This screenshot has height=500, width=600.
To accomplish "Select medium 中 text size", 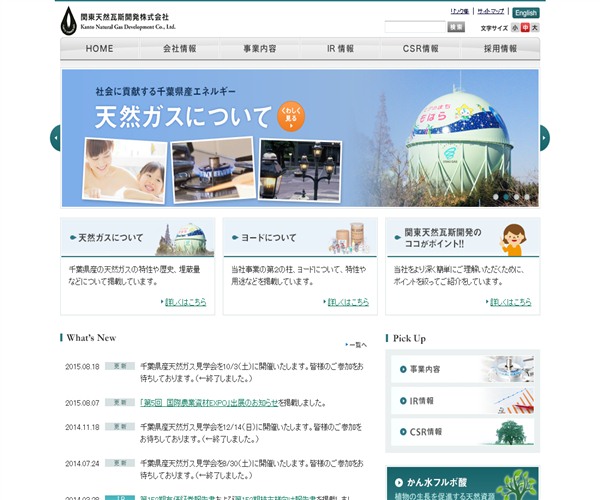I will (525, 28).
